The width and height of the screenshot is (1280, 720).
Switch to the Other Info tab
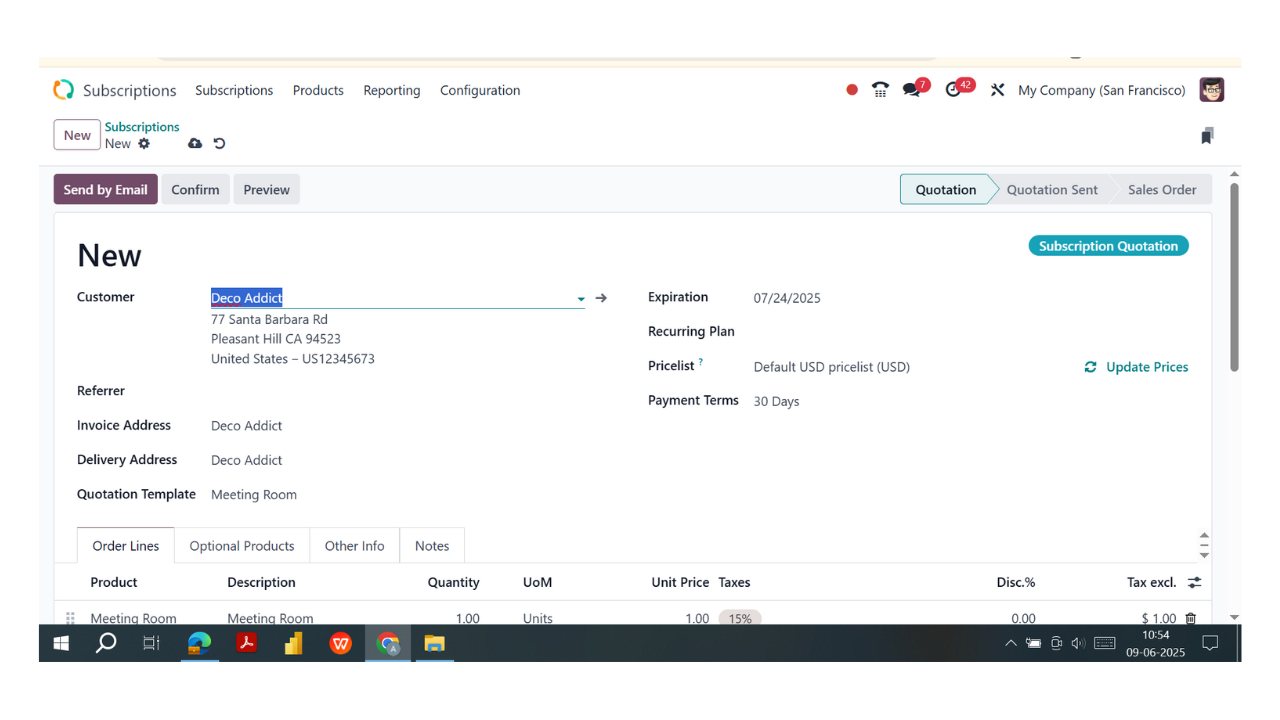[x=354, y=545]
